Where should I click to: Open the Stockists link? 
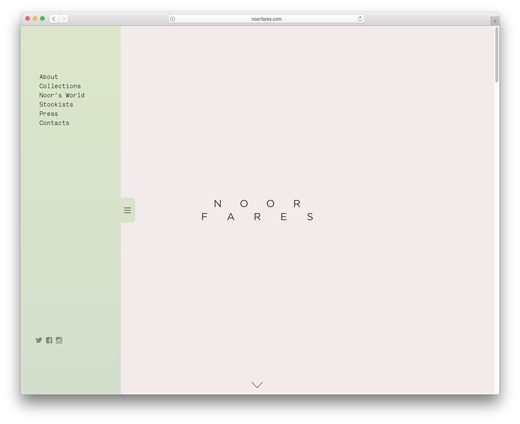tap(56, 105)
